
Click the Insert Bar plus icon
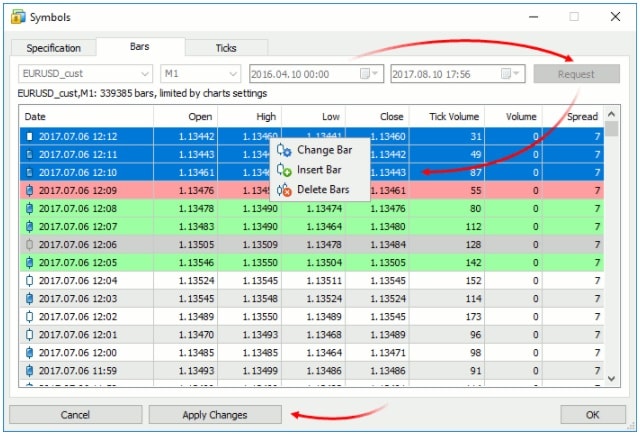pyautogui.click(x=284, y=170)
